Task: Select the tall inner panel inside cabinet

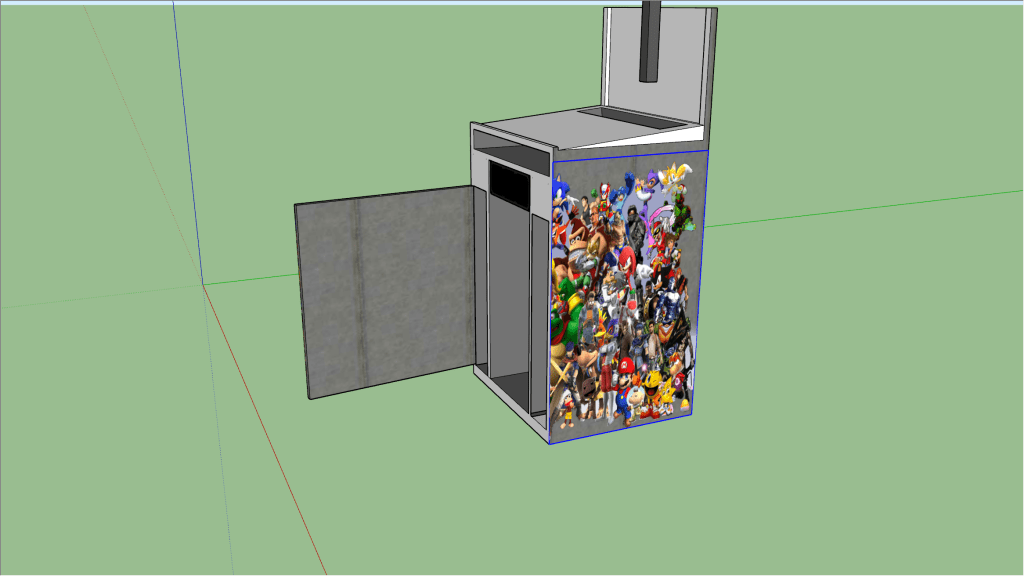Action: pyautogui.click(x=508, y=290)
